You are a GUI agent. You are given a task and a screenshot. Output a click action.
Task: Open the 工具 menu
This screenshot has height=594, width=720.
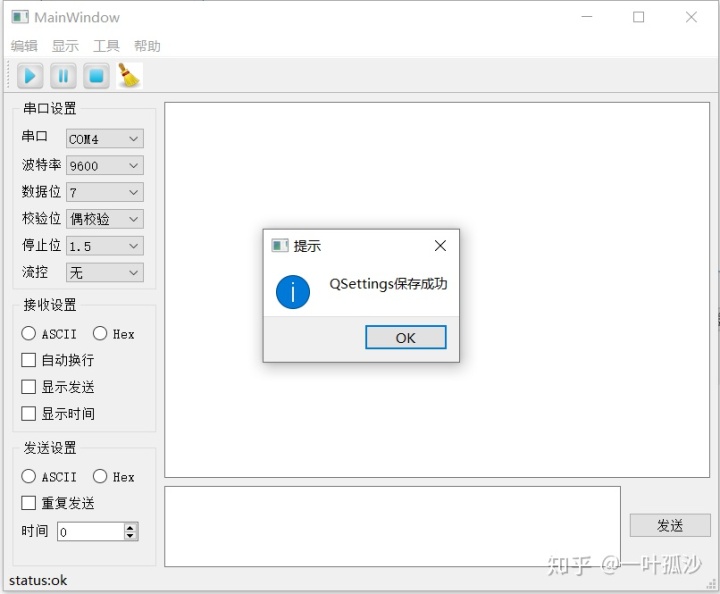click(106, 46)
